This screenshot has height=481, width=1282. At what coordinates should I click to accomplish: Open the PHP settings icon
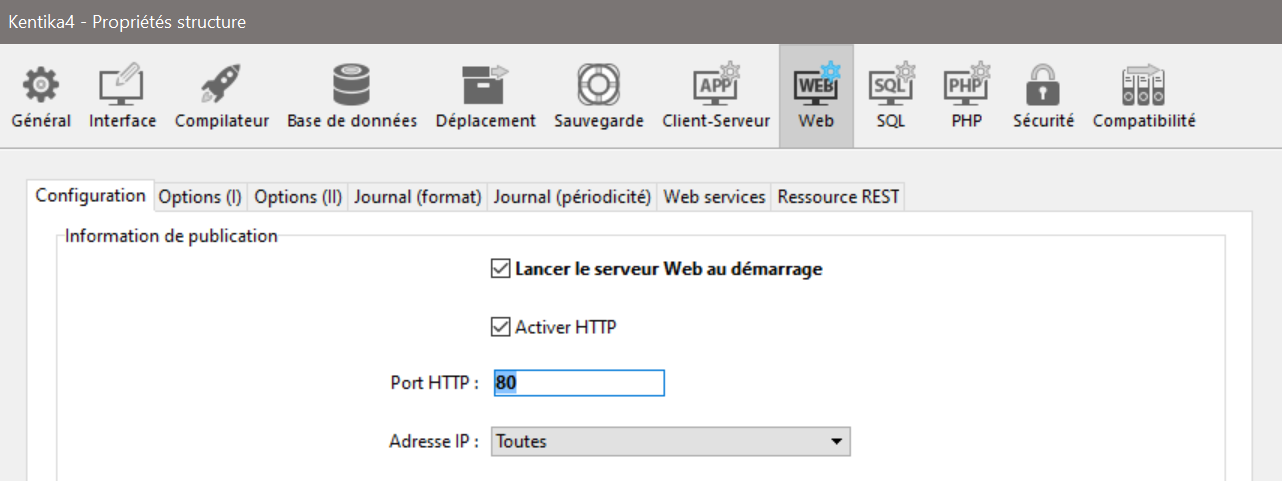pyautogui.click(x=966, y=97)
